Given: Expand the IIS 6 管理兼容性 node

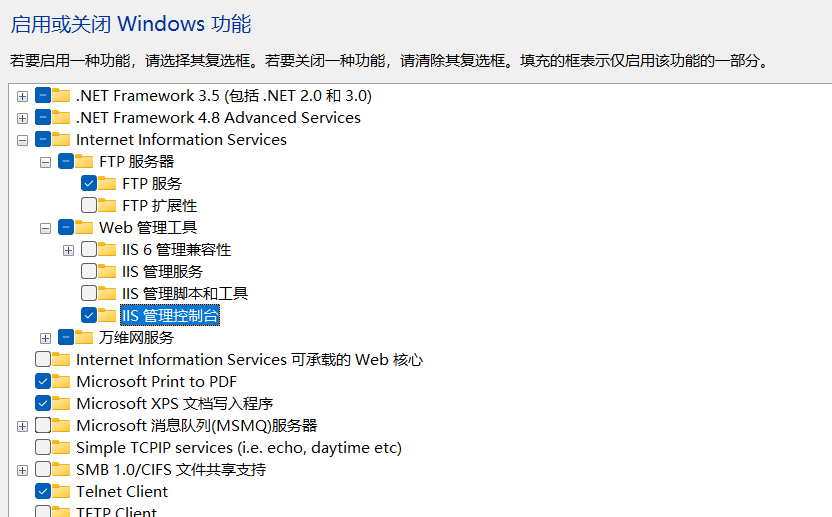Looking at the screenshot, I should click(68, 250).
